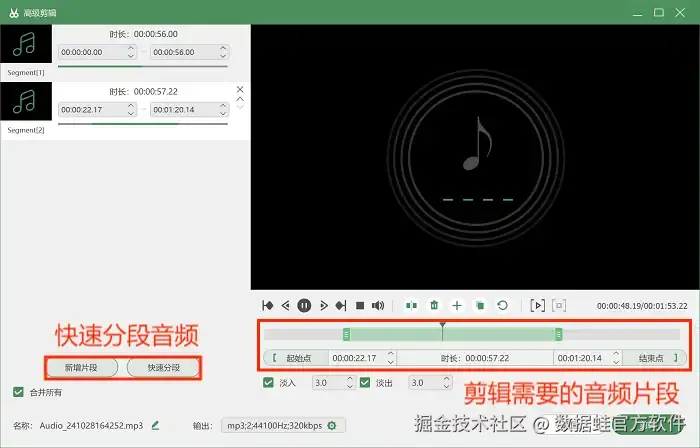Click the file name Audio_241028164252.mp3

click(x=92, y=426)
